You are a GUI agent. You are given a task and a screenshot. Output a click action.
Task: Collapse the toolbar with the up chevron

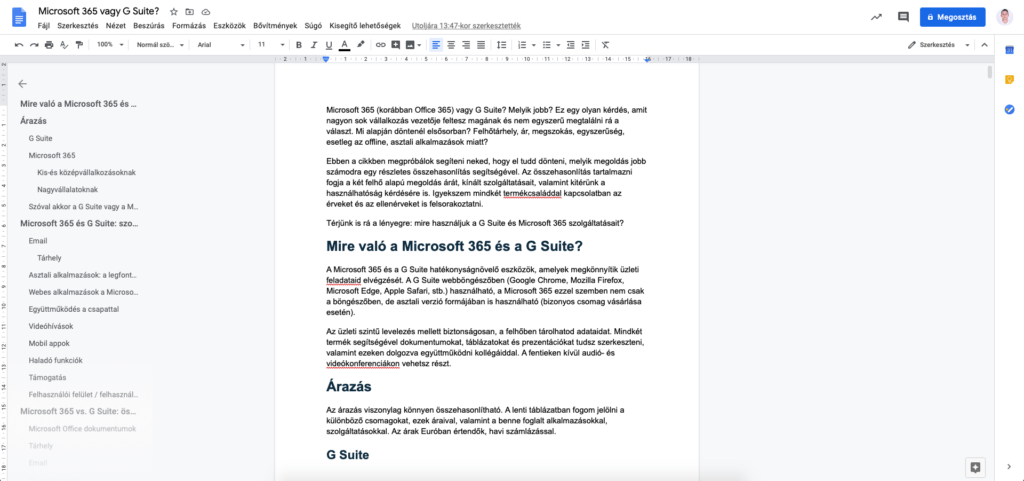click(984, 45)
